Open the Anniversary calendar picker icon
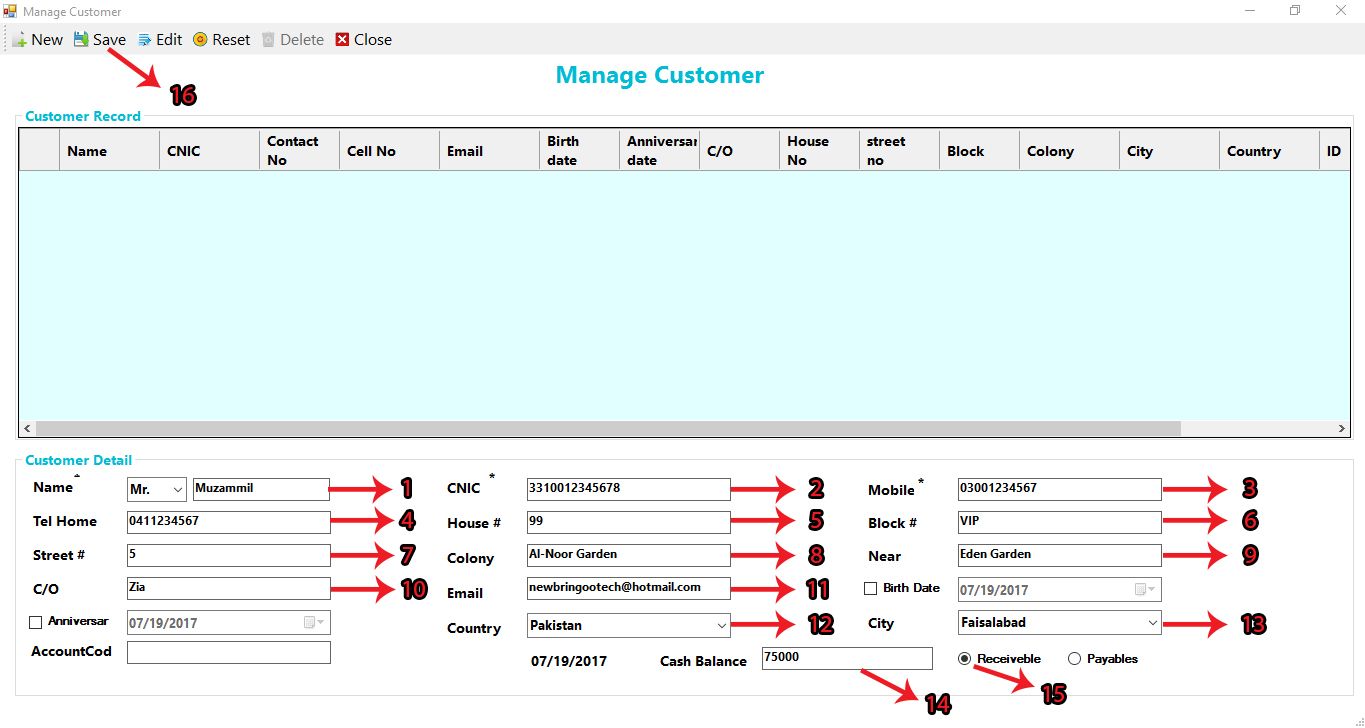 point(312,623)
